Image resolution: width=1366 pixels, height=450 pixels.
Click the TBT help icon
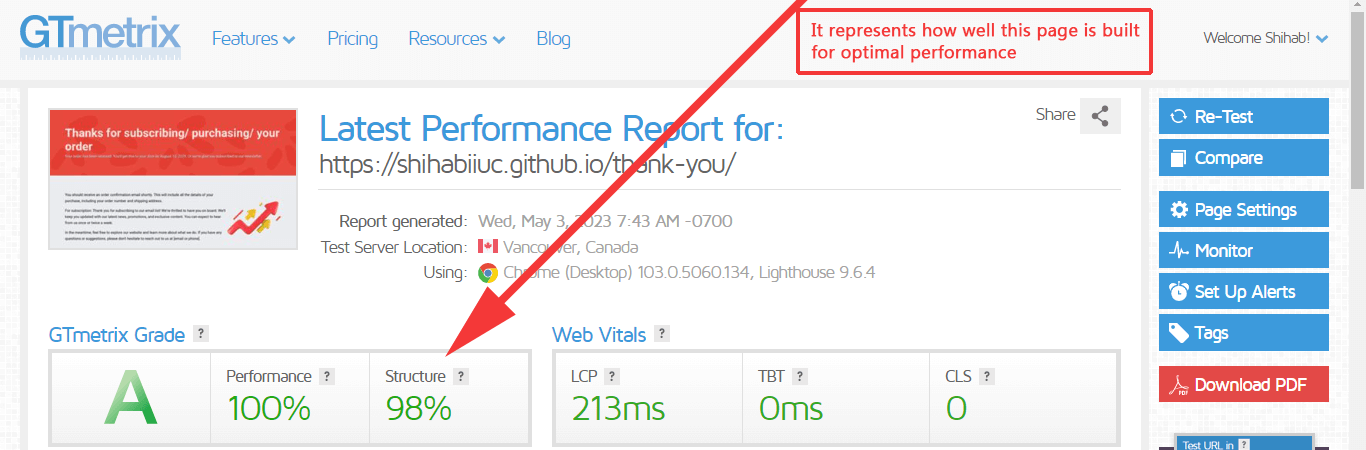tap(799, 376)
